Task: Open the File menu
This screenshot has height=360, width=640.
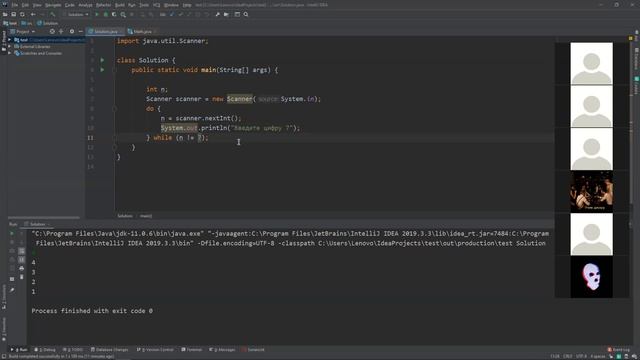Action: pos(15,5)
